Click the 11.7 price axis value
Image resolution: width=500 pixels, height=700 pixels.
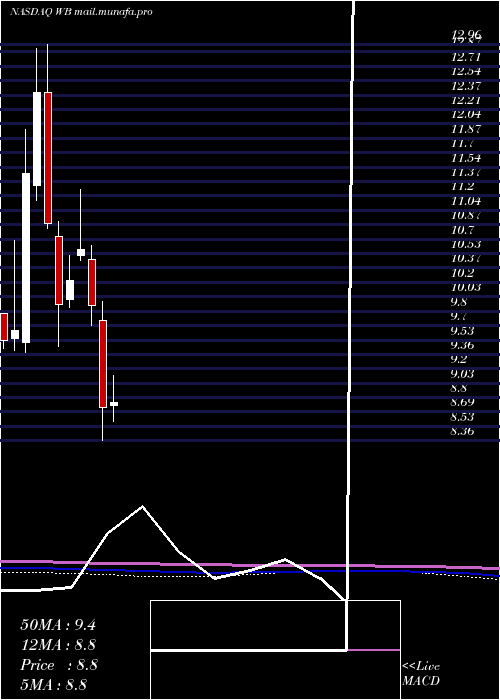[x=462, y=143]
